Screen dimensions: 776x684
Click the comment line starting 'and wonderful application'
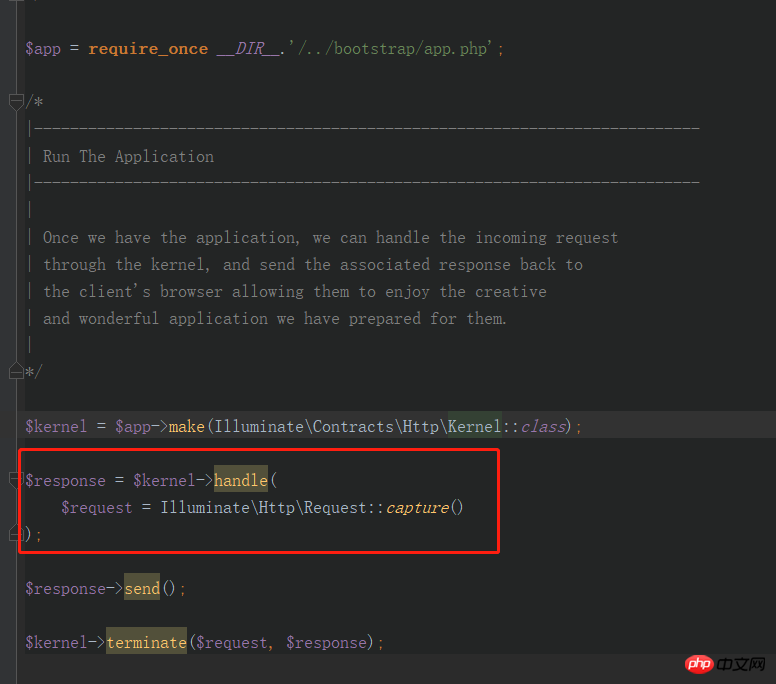275,319
